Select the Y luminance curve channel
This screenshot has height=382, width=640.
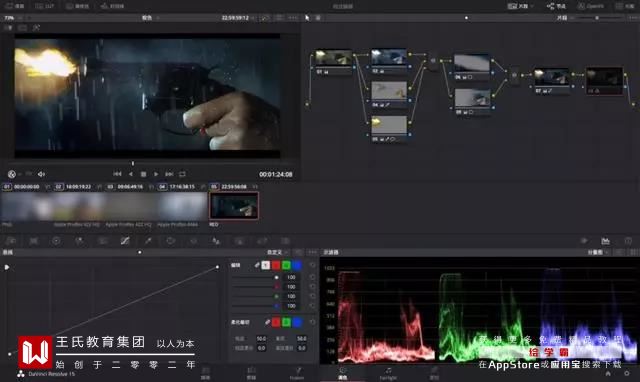point(266,265)
